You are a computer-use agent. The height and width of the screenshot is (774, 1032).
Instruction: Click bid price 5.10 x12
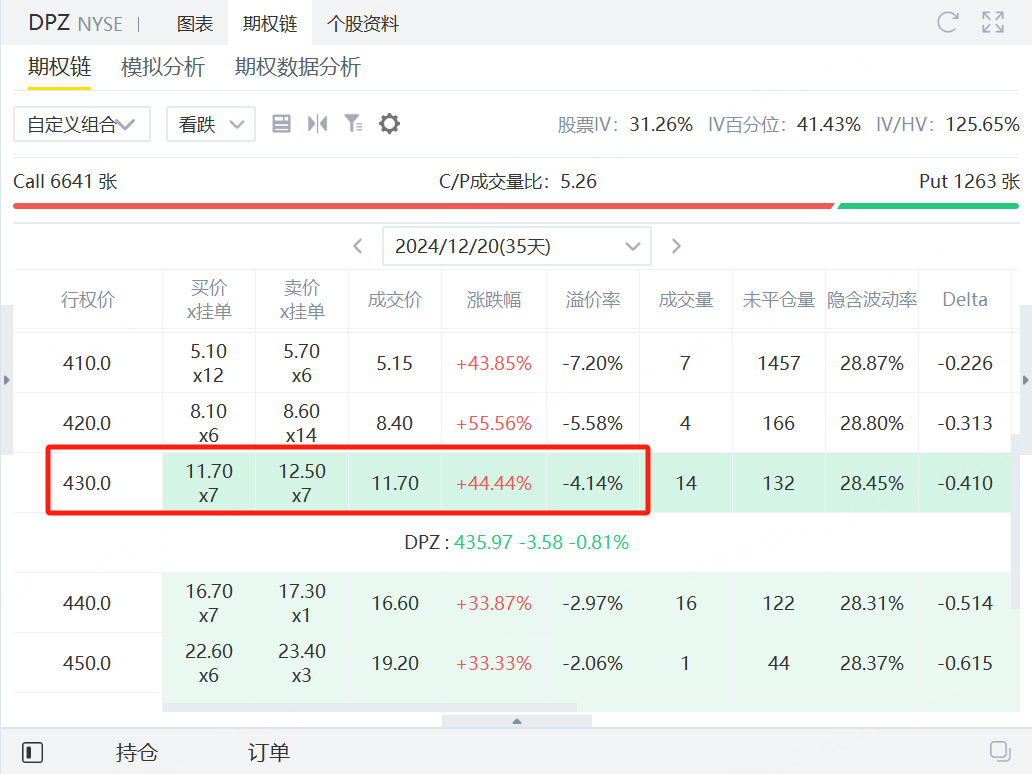[x=209, y=363]
